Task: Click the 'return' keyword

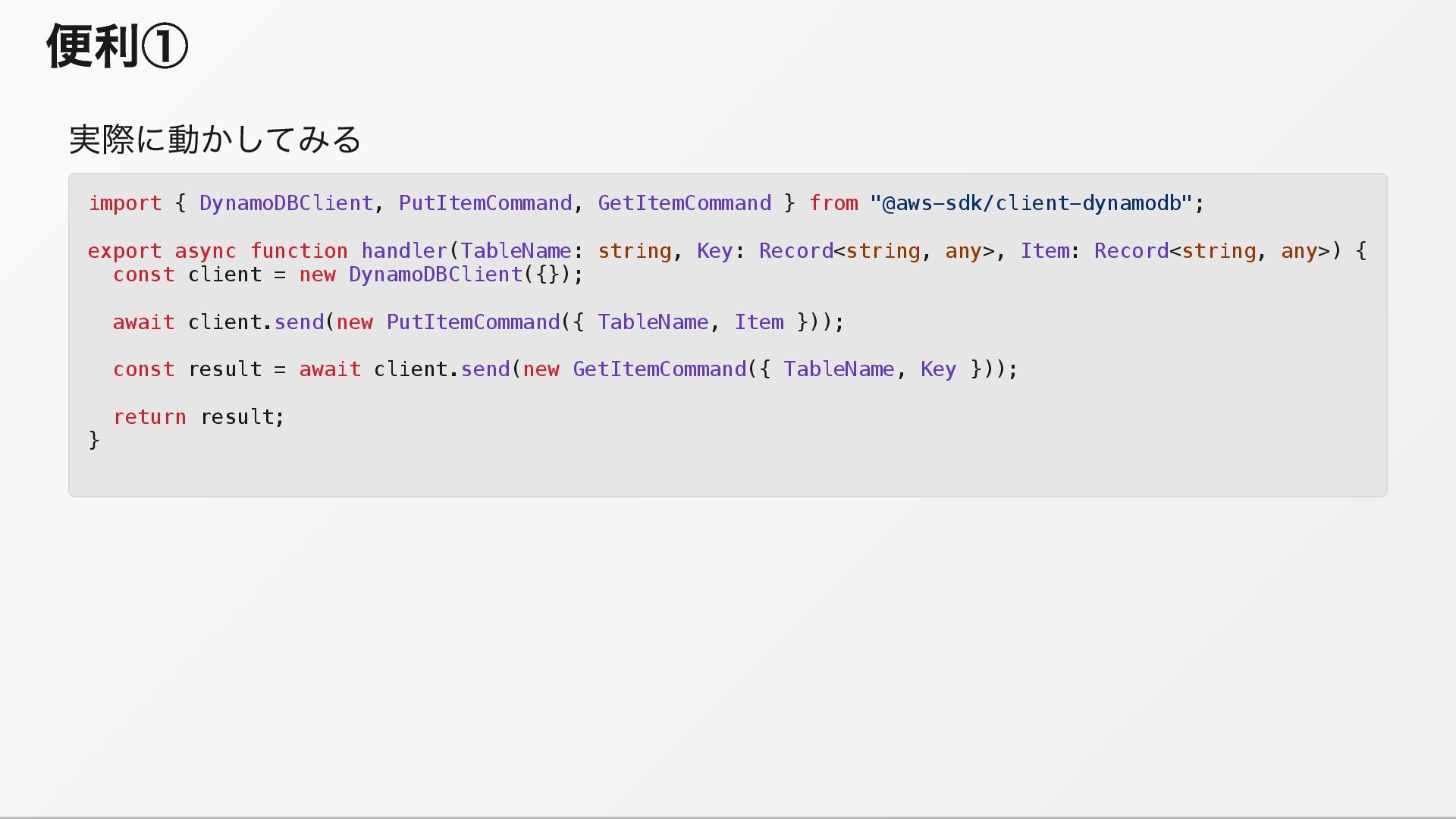Action: point(149,417)
